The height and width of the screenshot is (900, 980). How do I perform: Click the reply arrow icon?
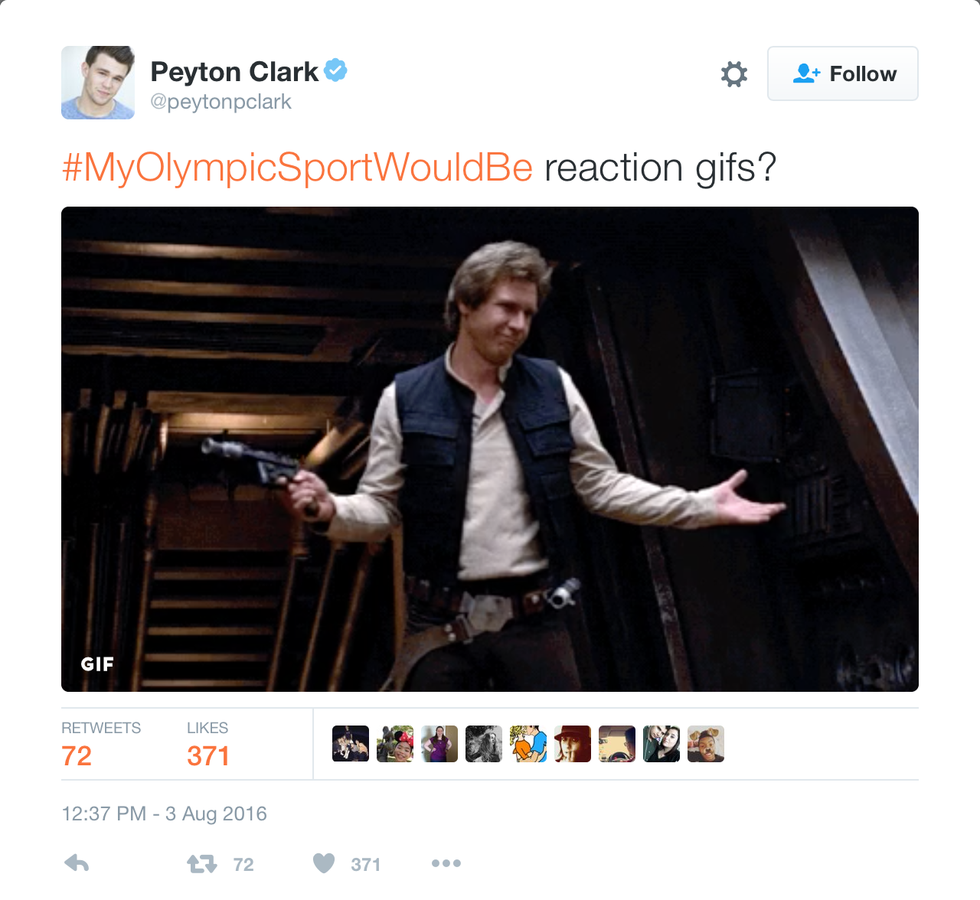(77, 864)
